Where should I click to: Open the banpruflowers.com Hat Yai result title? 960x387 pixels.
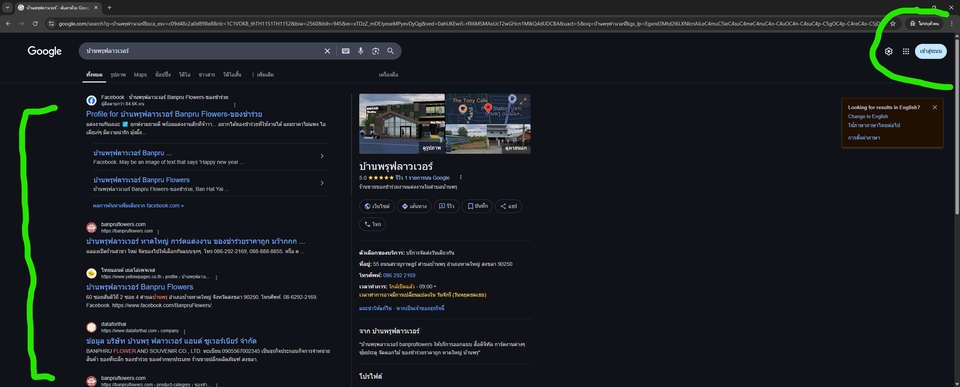tap(196, 241)
